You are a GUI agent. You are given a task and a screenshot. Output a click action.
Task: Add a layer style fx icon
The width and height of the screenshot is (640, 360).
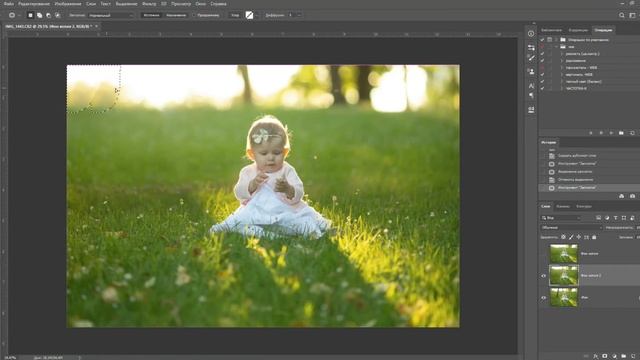coord(596,356)
